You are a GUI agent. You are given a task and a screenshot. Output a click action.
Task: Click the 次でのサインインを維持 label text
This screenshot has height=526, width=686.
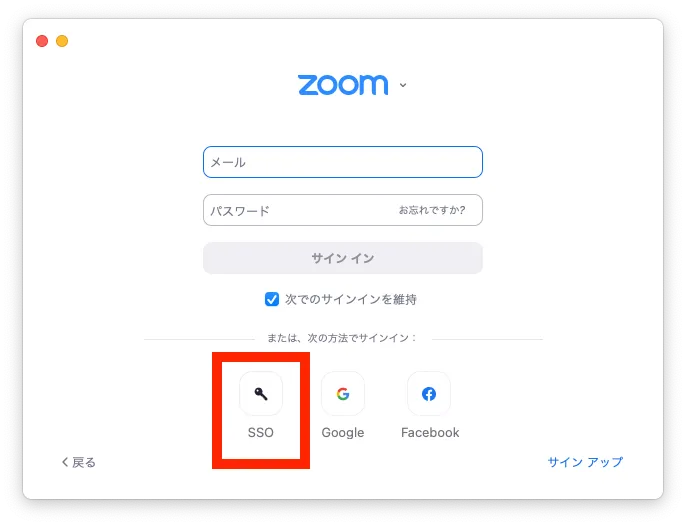tap(350, 299)
